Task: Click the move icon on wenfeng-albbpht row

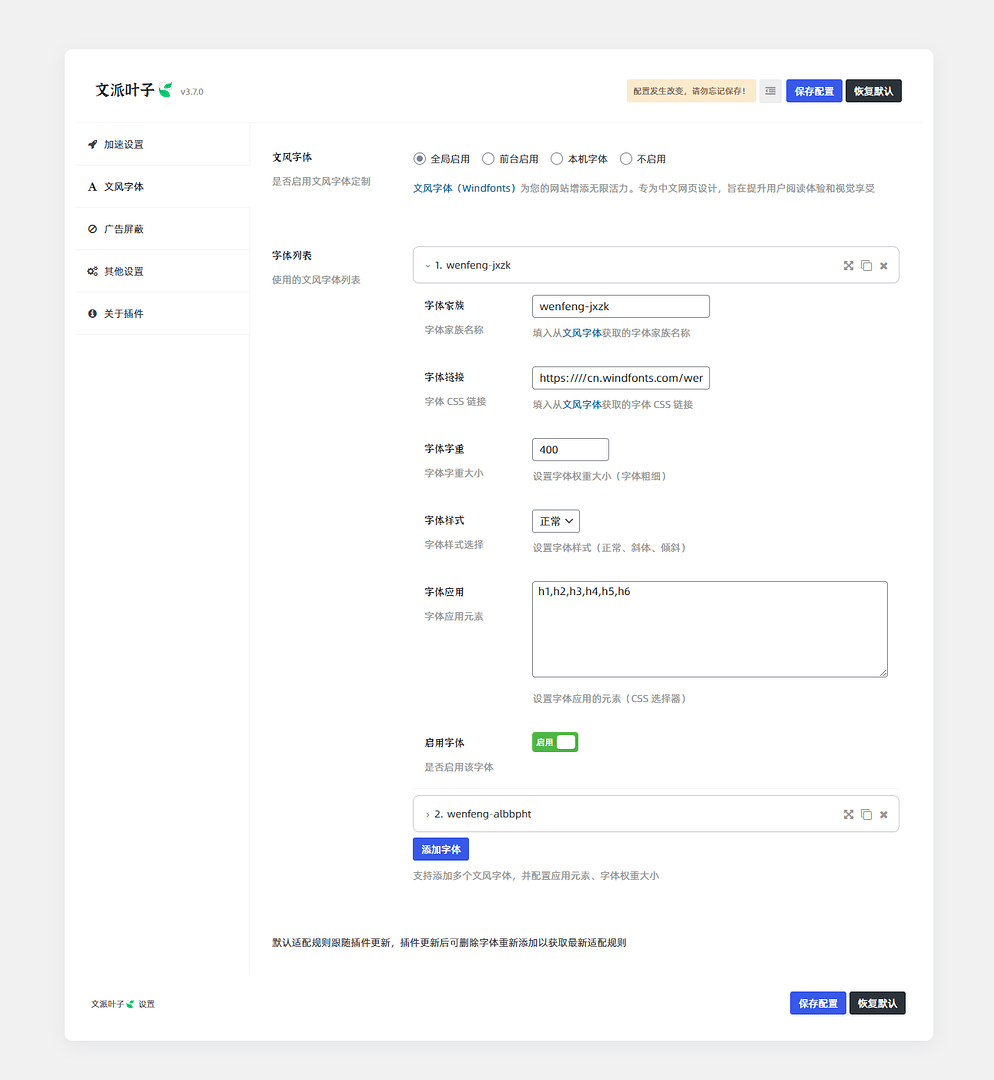Action: coord(848,815)
